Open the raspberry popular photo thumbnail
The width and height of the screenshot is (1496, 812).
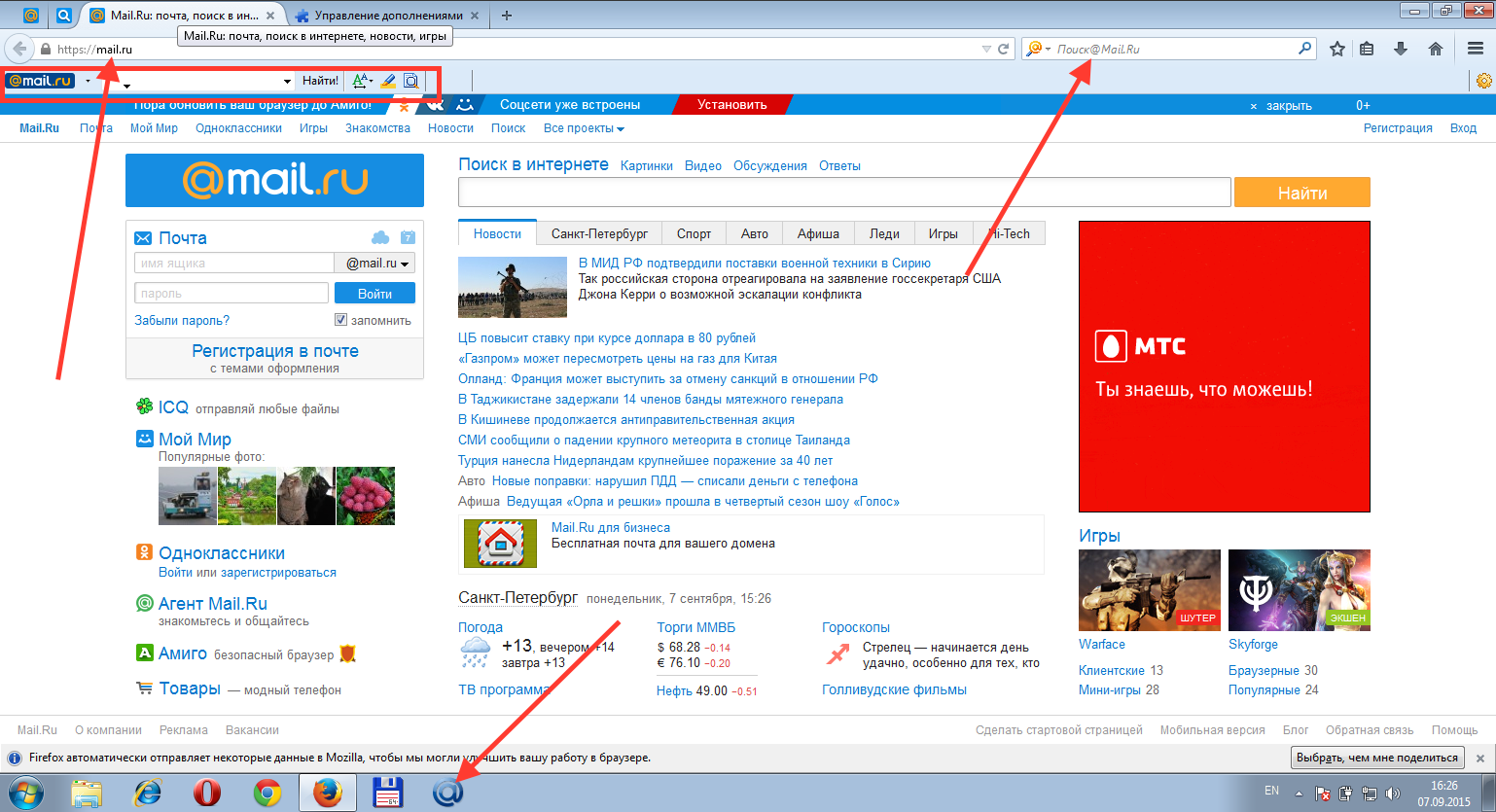[366, 496]
